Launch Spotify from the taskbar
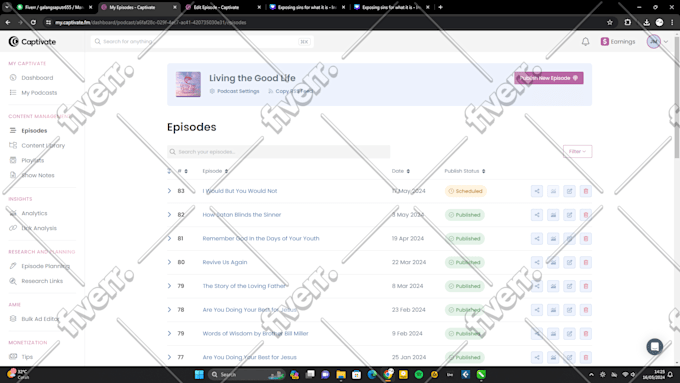This screenshot has height=383, width=680. tap(419, 374)
